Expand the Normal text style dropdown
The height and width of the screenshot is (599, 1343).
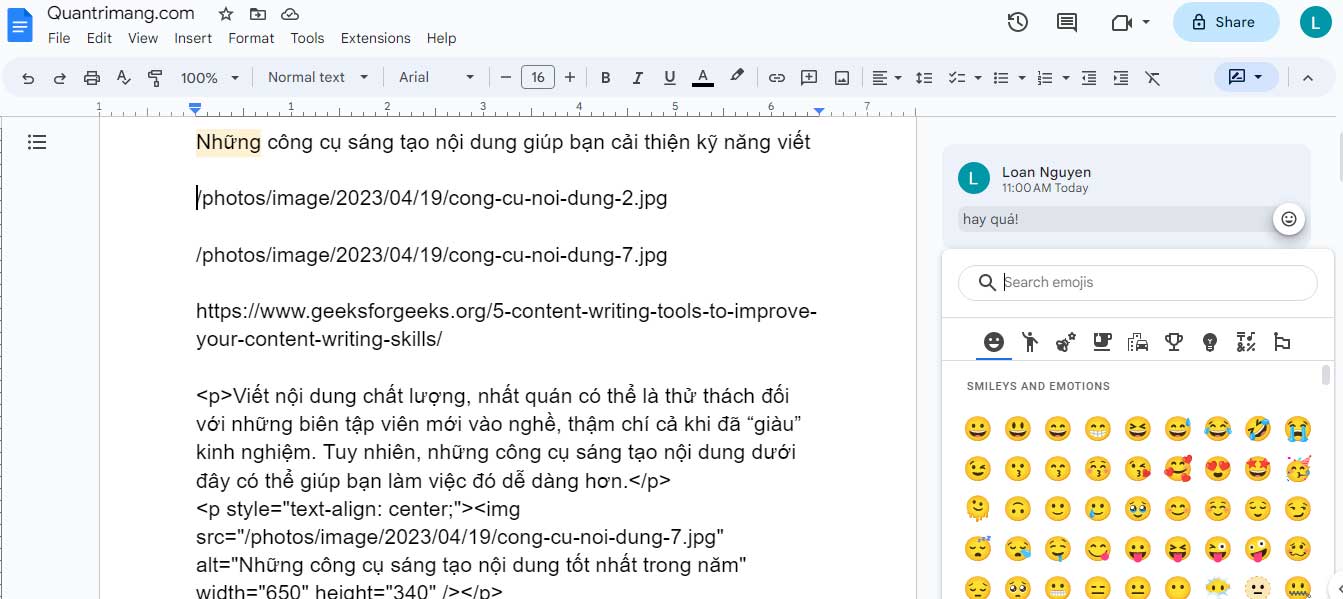click(317, 77)
